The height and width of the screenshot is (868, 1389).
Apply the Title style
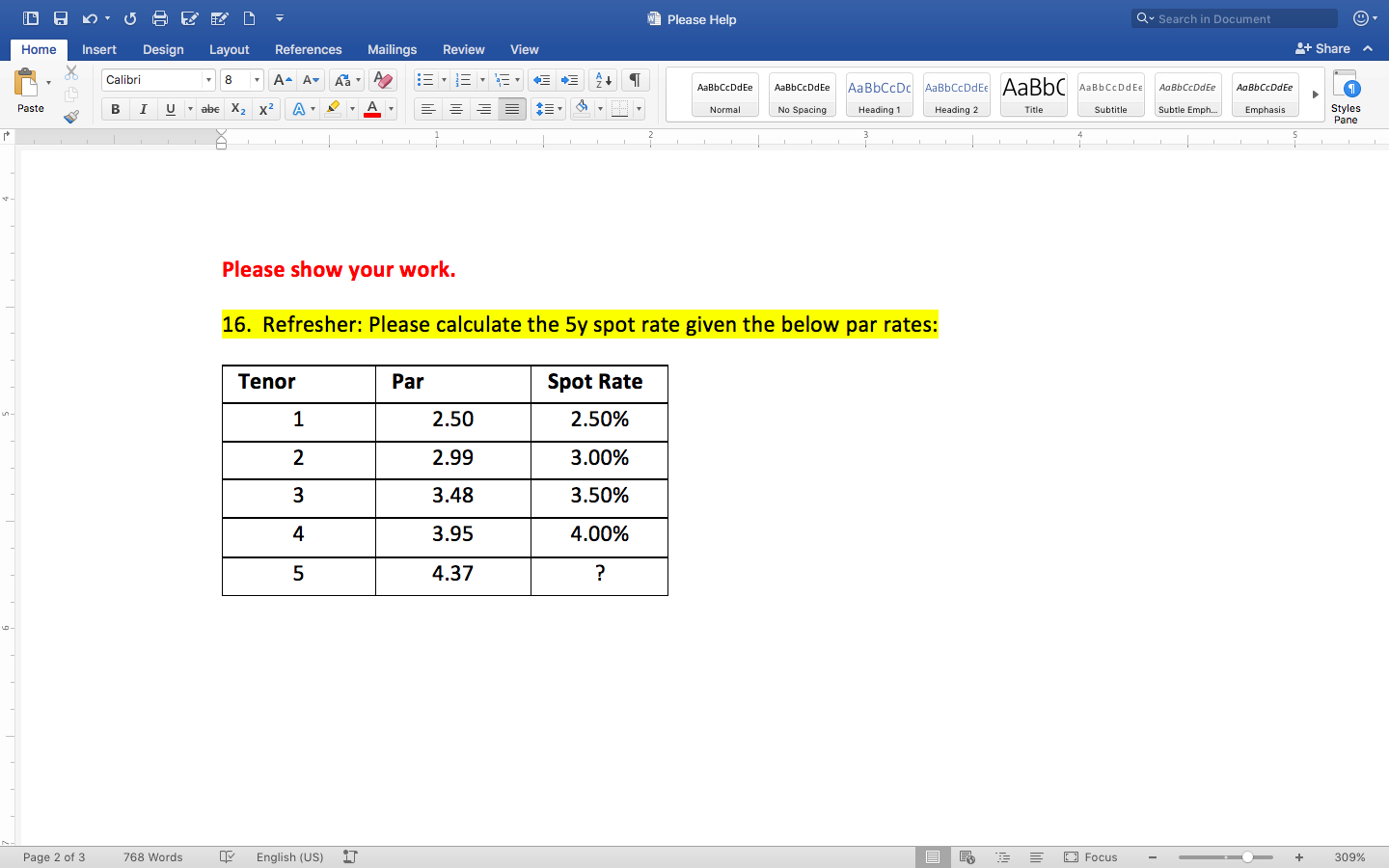pyautogui.click(x=1034, y=95)
